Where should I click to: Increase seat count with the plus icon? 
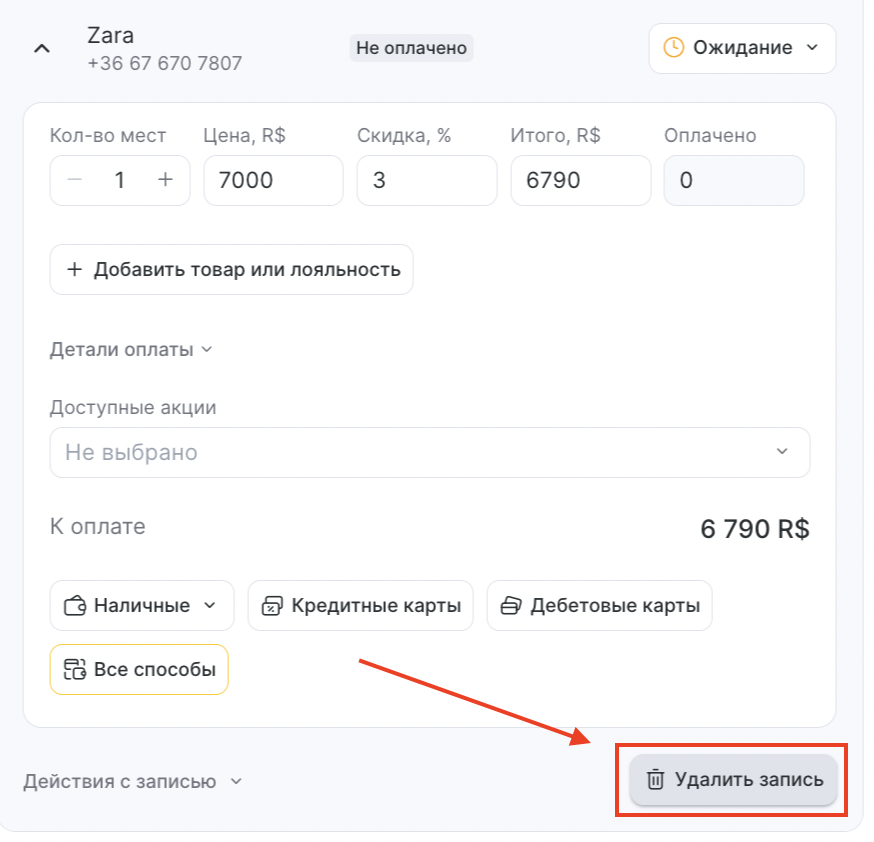pos(165,180)
